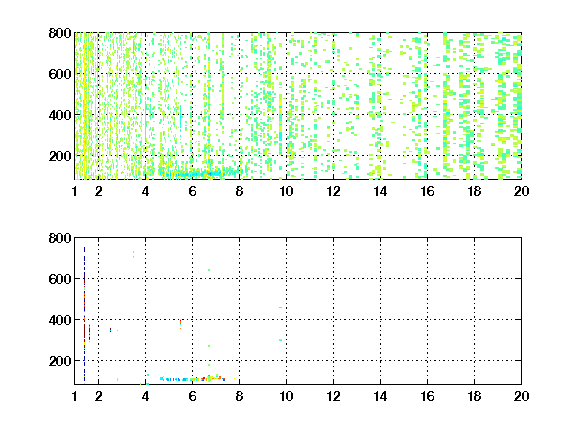Click x-axis label 20 under top plot

click(522, 191)
